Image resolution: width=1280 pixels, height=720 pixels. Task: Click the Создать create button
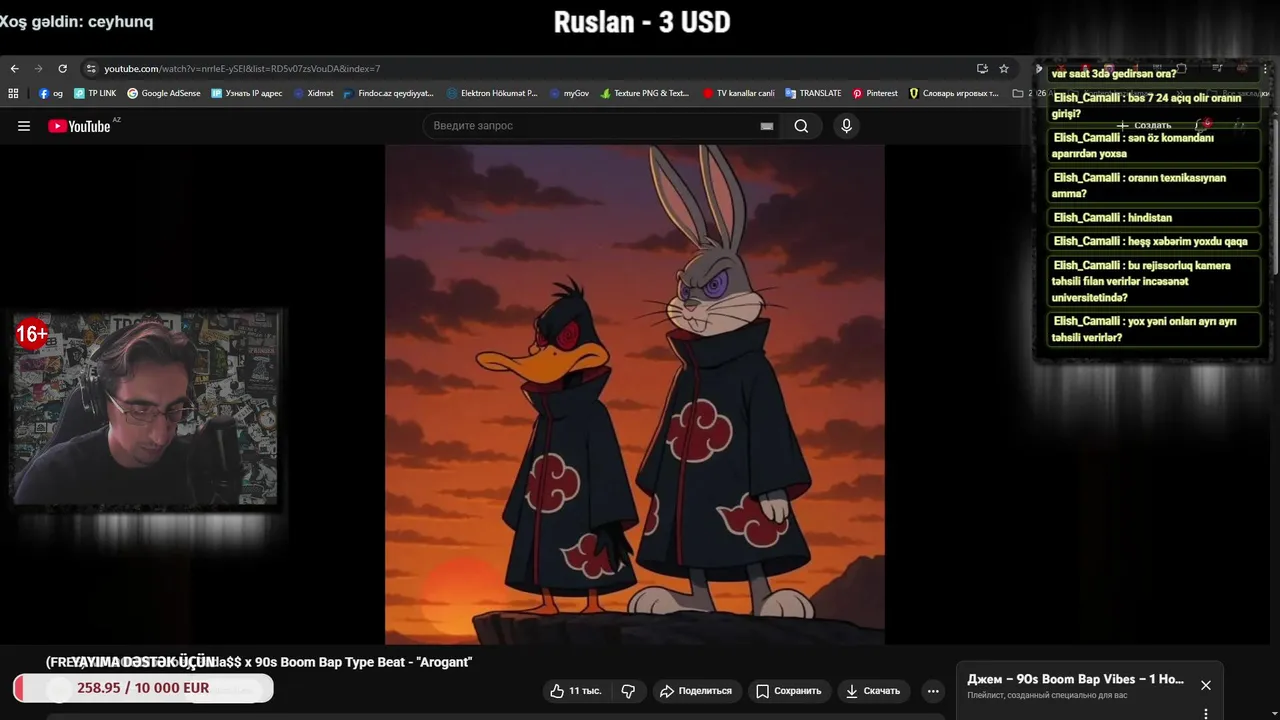(1144, 126)
